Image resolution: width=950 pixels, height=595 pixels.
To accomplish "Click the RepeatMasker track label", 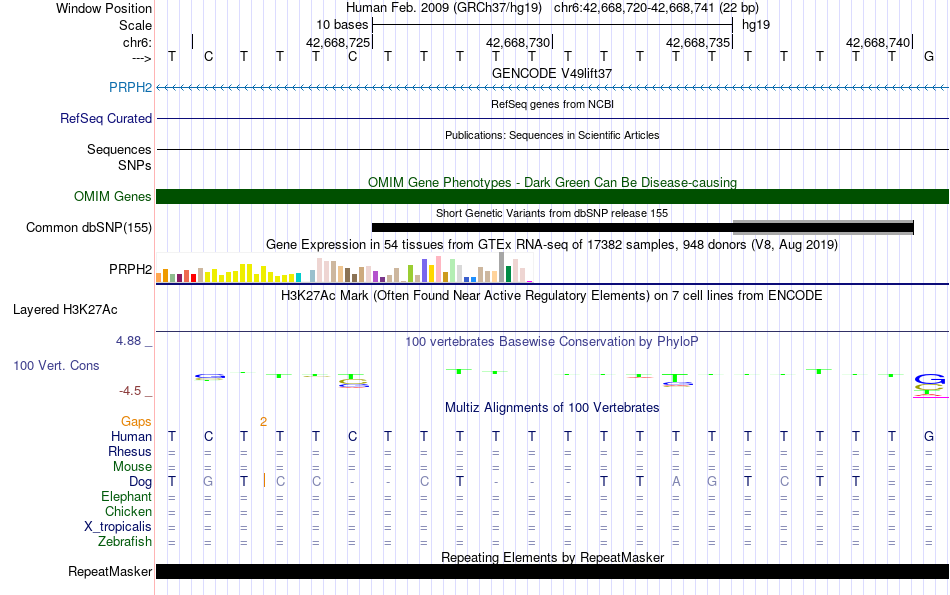I will [110, 571].
